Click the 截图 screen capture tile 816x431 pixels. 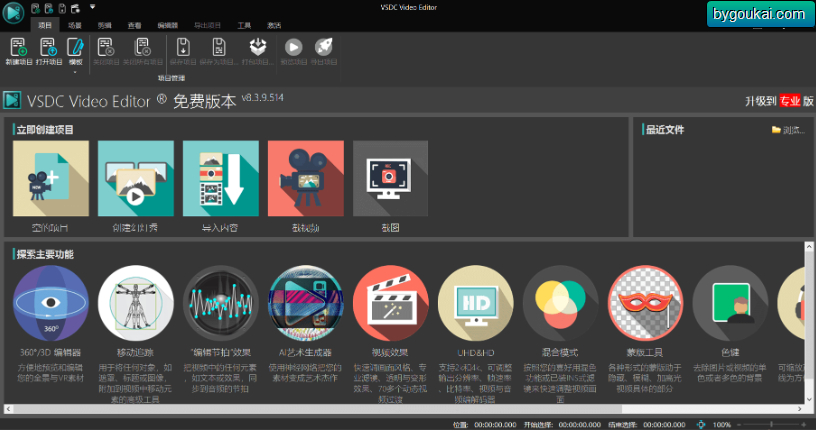coord(391,179)
